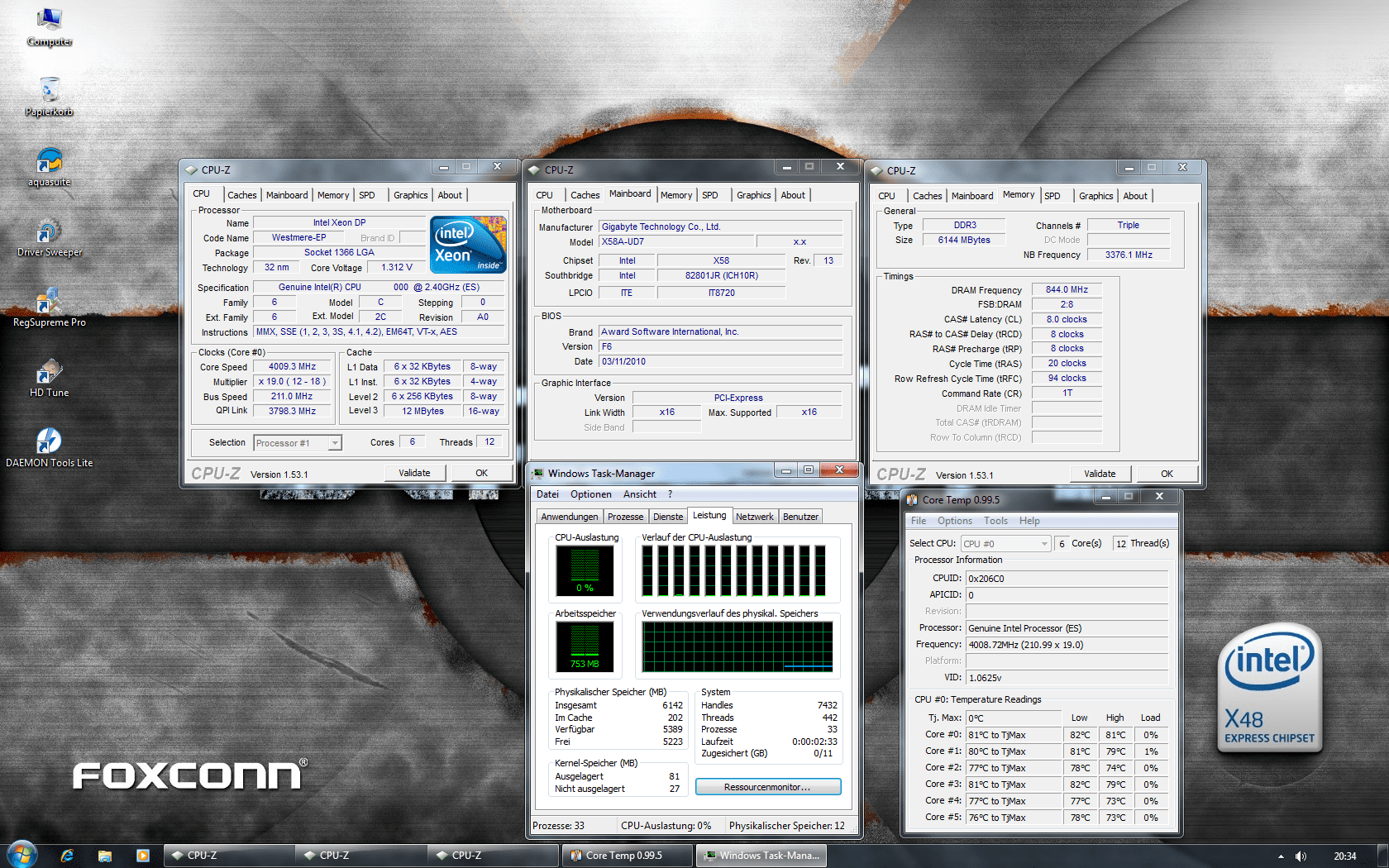Click the CPUID field 0x206C0

[x=1067, y=579]
